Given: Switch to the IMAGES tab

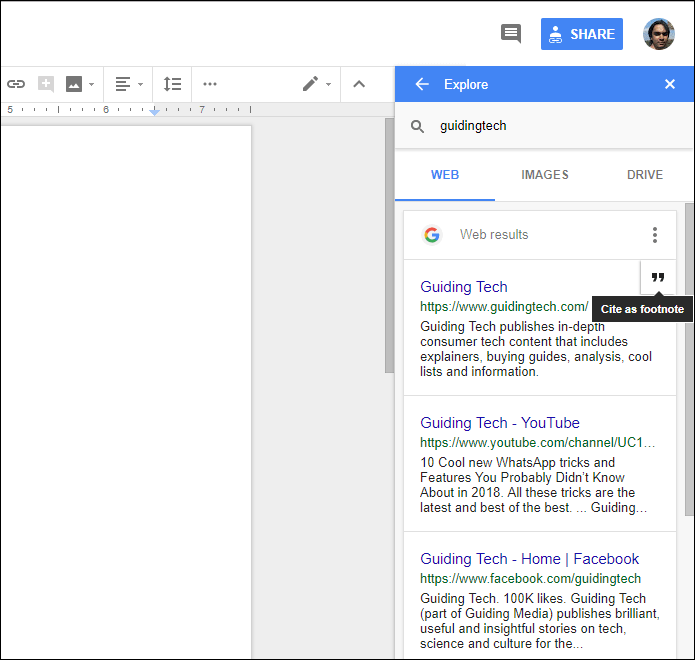Looking at the screenshot, I should 545,175.
